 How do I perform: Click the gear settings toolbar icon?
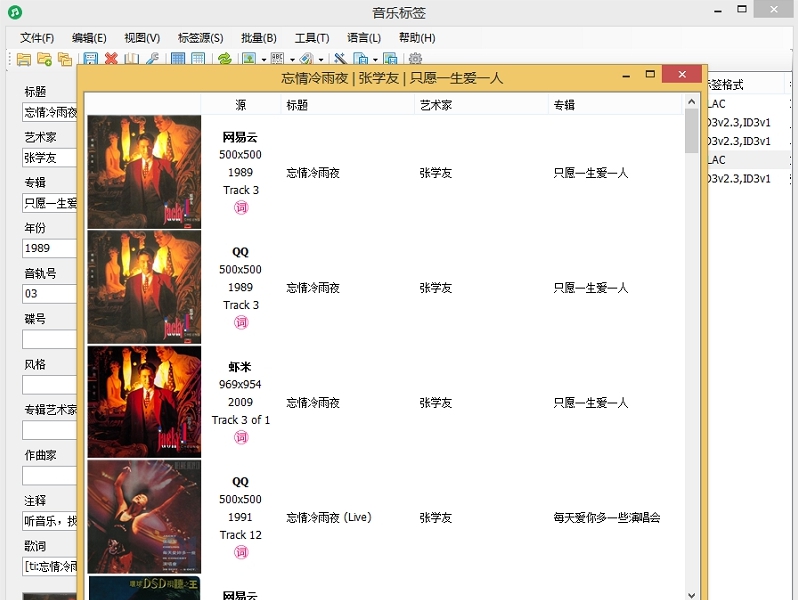click(x=415, y=59)
